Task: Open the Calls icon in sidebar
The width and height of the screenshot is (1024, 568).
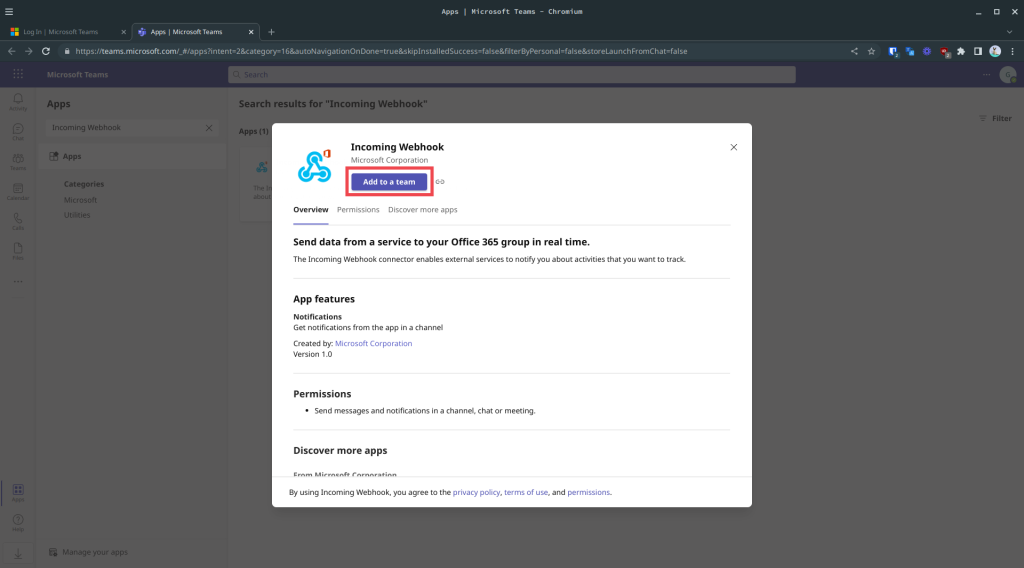Action: point(18,221)
